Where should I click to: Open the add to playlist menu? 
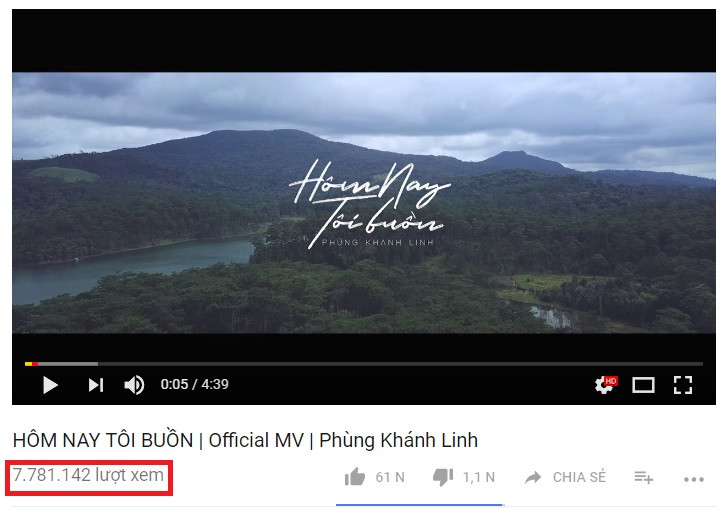coord(643,477)
